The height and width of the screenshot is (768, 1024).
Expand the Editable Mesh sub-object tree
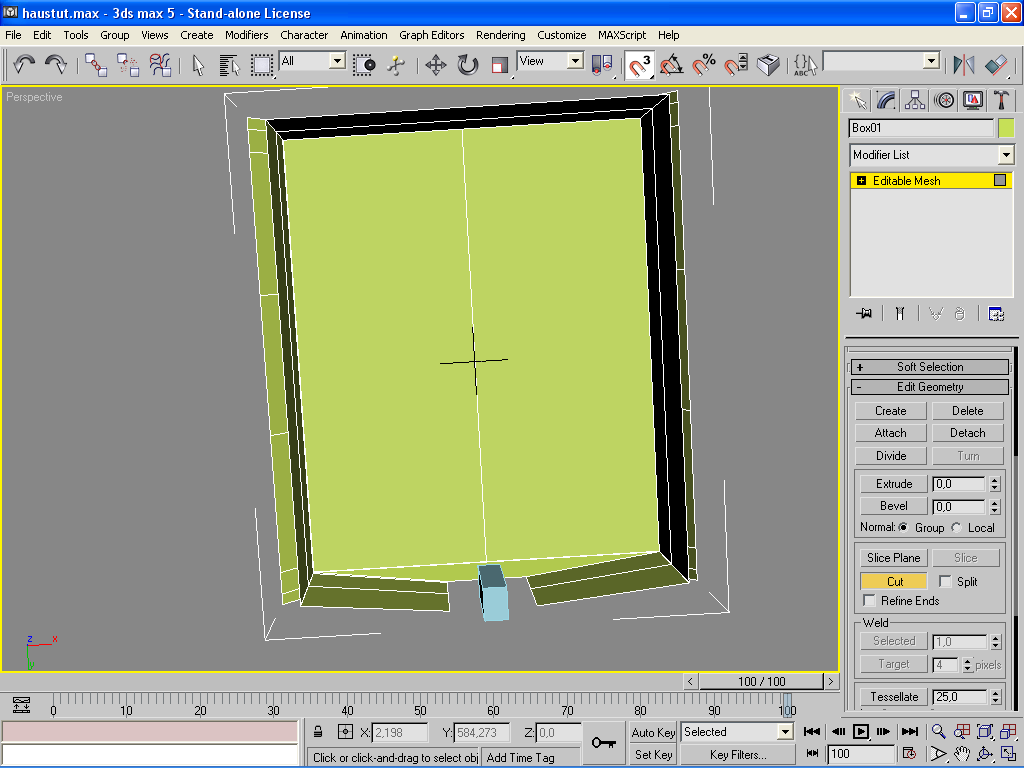[861, 181]
